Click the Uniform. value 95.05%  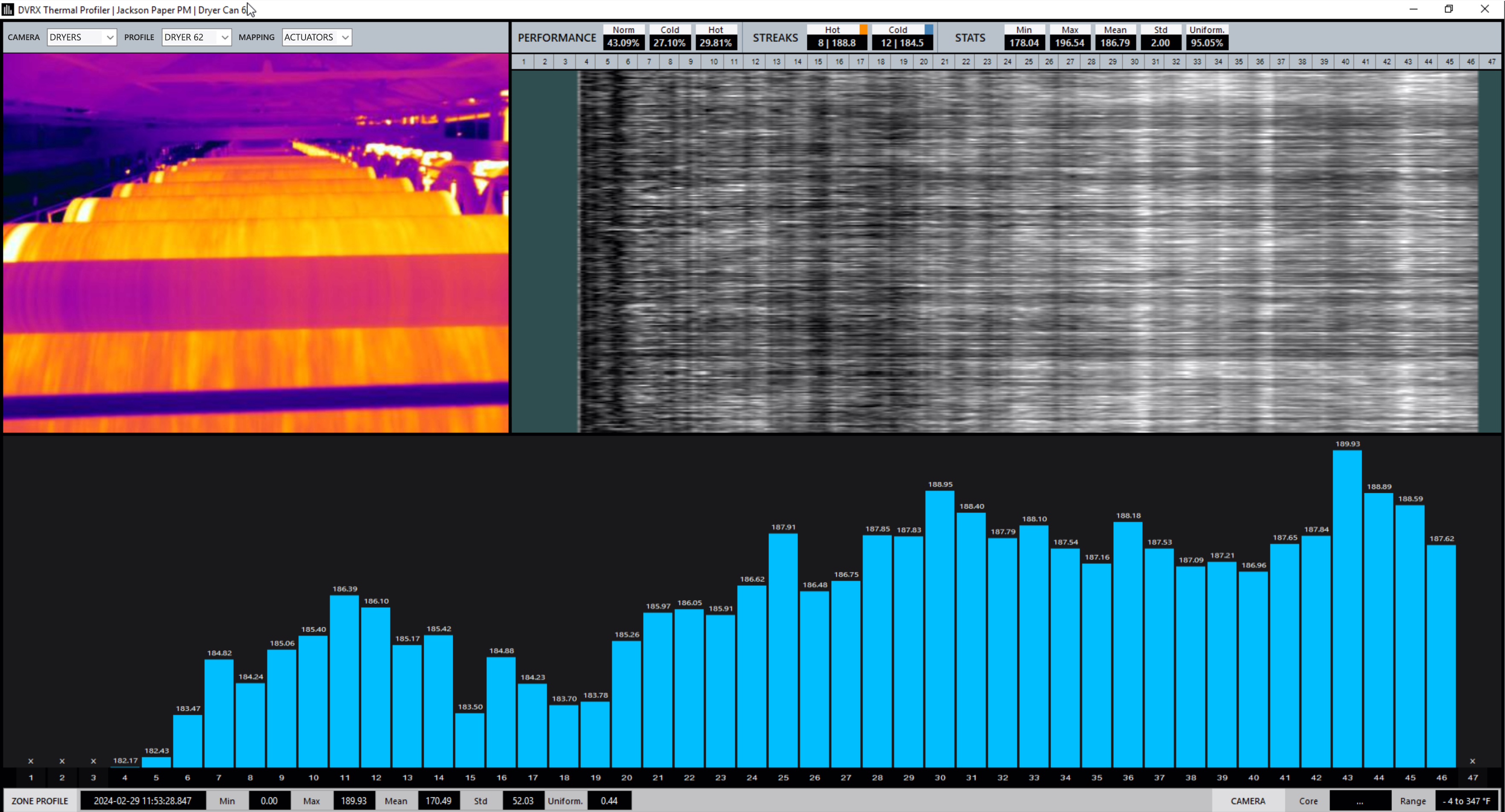point(1207,43)
